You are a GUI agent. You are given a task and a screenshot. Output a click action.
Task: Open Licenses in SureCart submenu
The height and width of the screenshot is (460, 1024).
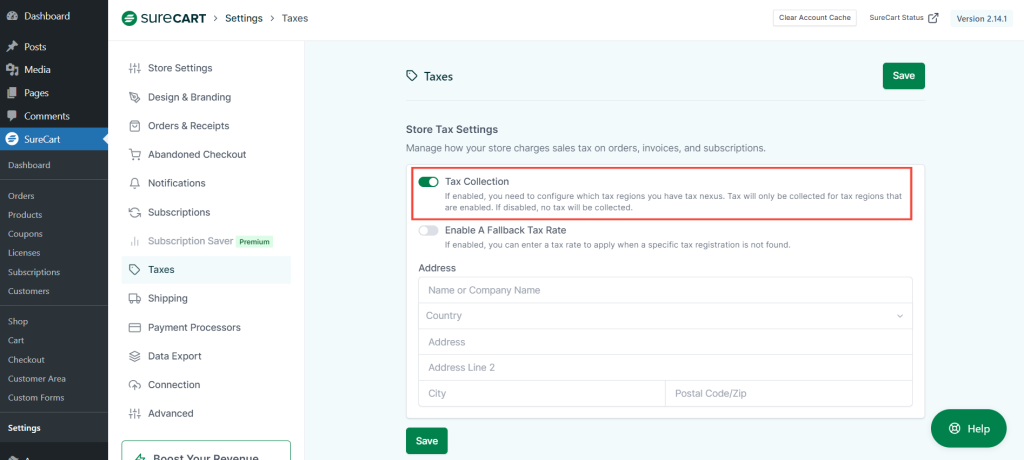[x=24, y=253]
